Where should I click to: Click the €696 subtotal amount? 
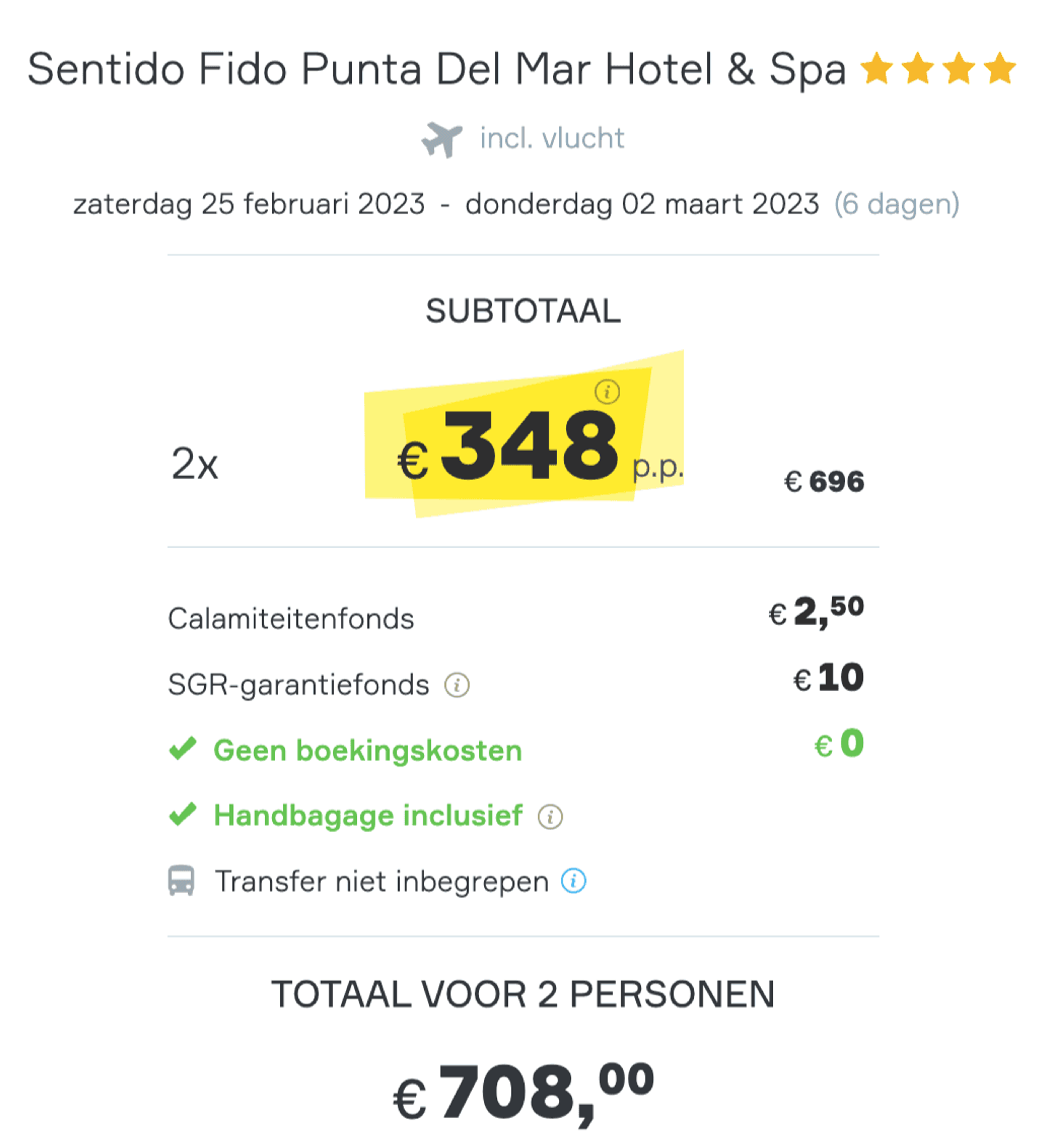point(824,481)
